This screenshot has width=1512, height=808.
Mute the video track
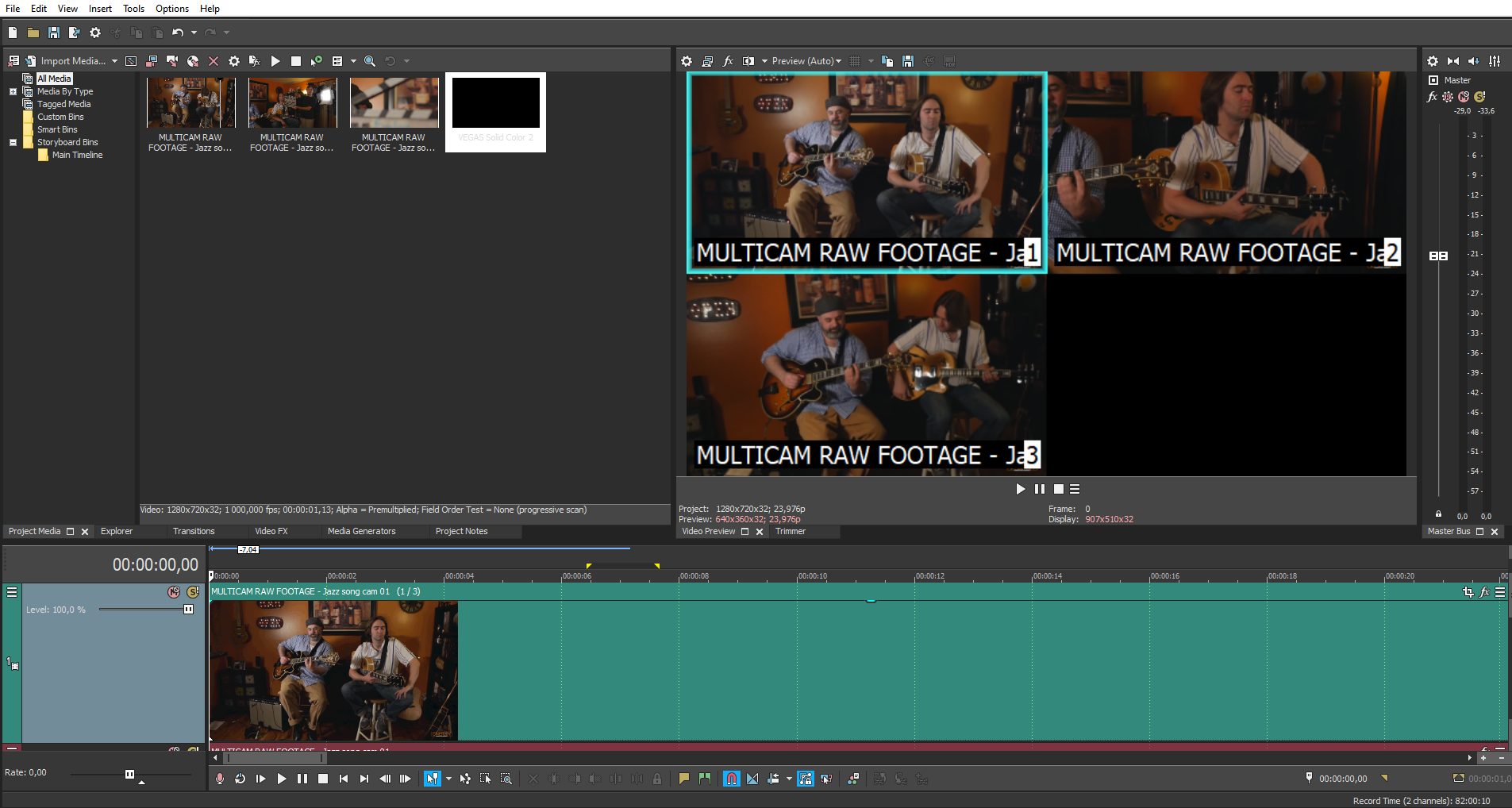tap(174, 592)
